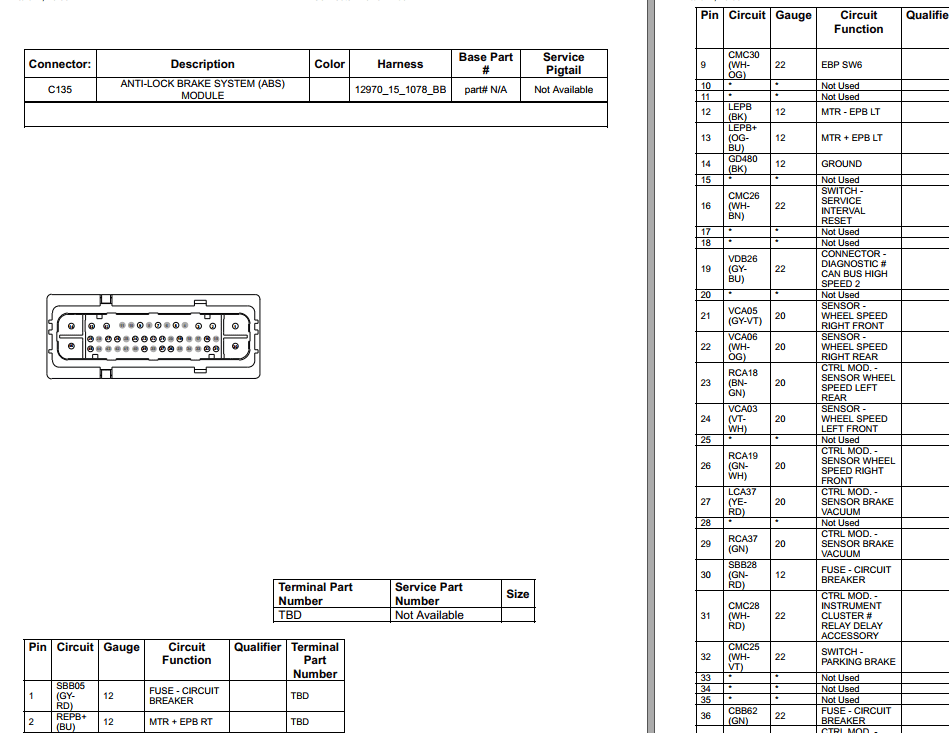Select circuit CMC30 (WH-OG) at pin 9

click(744, 64)
